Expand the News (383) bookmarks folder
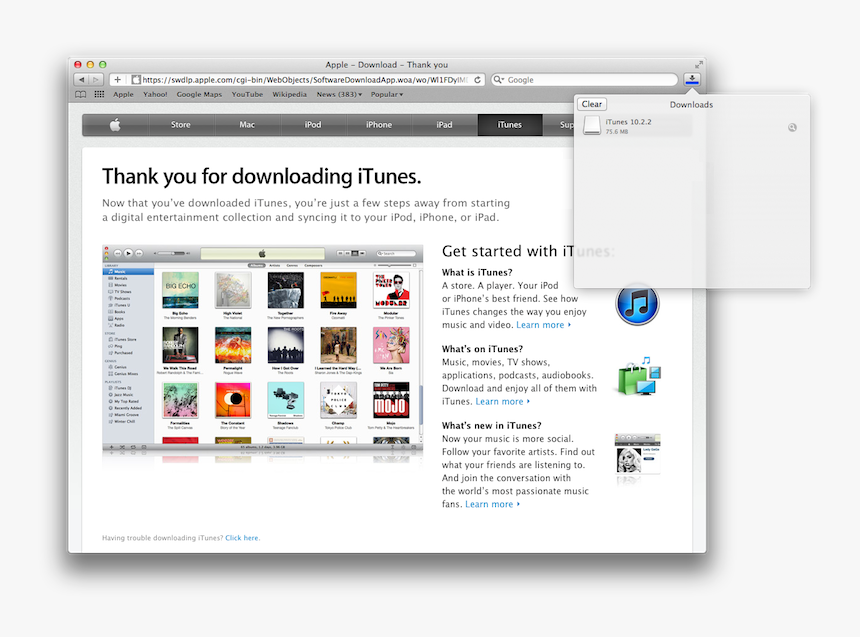The image size is (860, 637). pyautogui.click(x=339, y=94)
